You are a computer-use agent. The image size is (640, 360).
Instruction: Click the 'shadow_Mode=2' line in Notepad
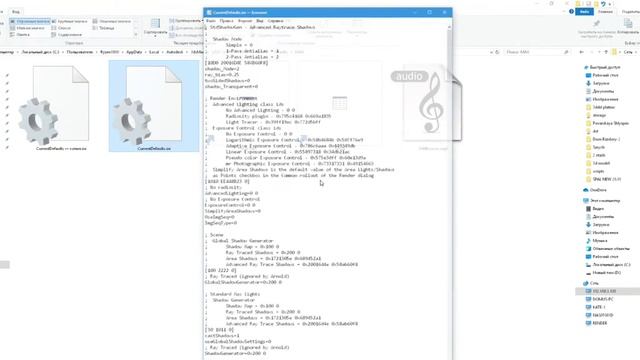[x=222, y=69]
